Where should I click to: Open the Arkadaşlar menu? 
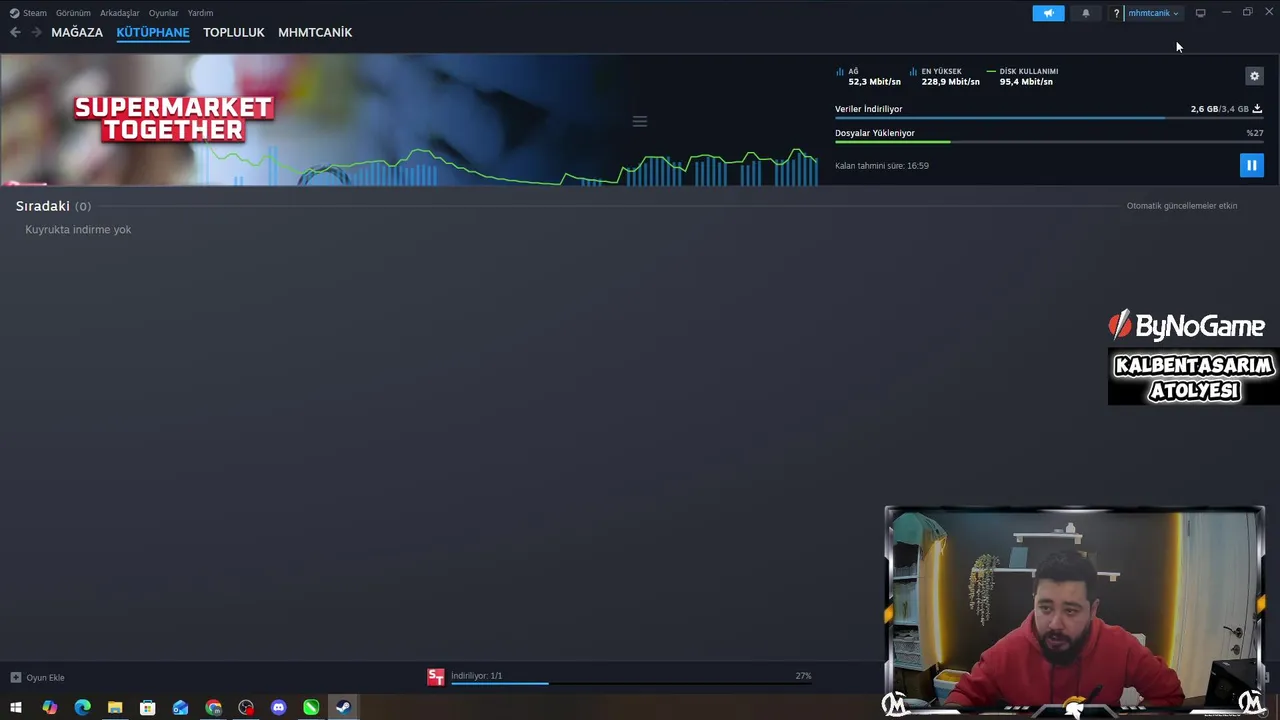click(119, 13)
